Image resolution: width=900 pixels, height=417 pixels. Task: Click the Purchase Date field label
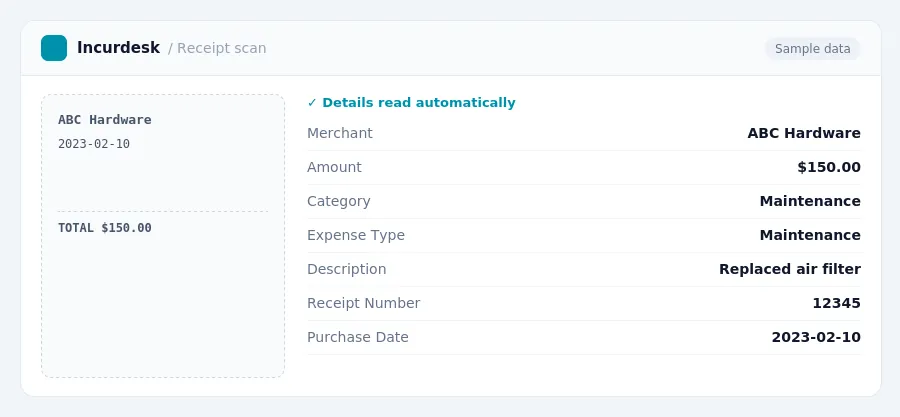358,337
